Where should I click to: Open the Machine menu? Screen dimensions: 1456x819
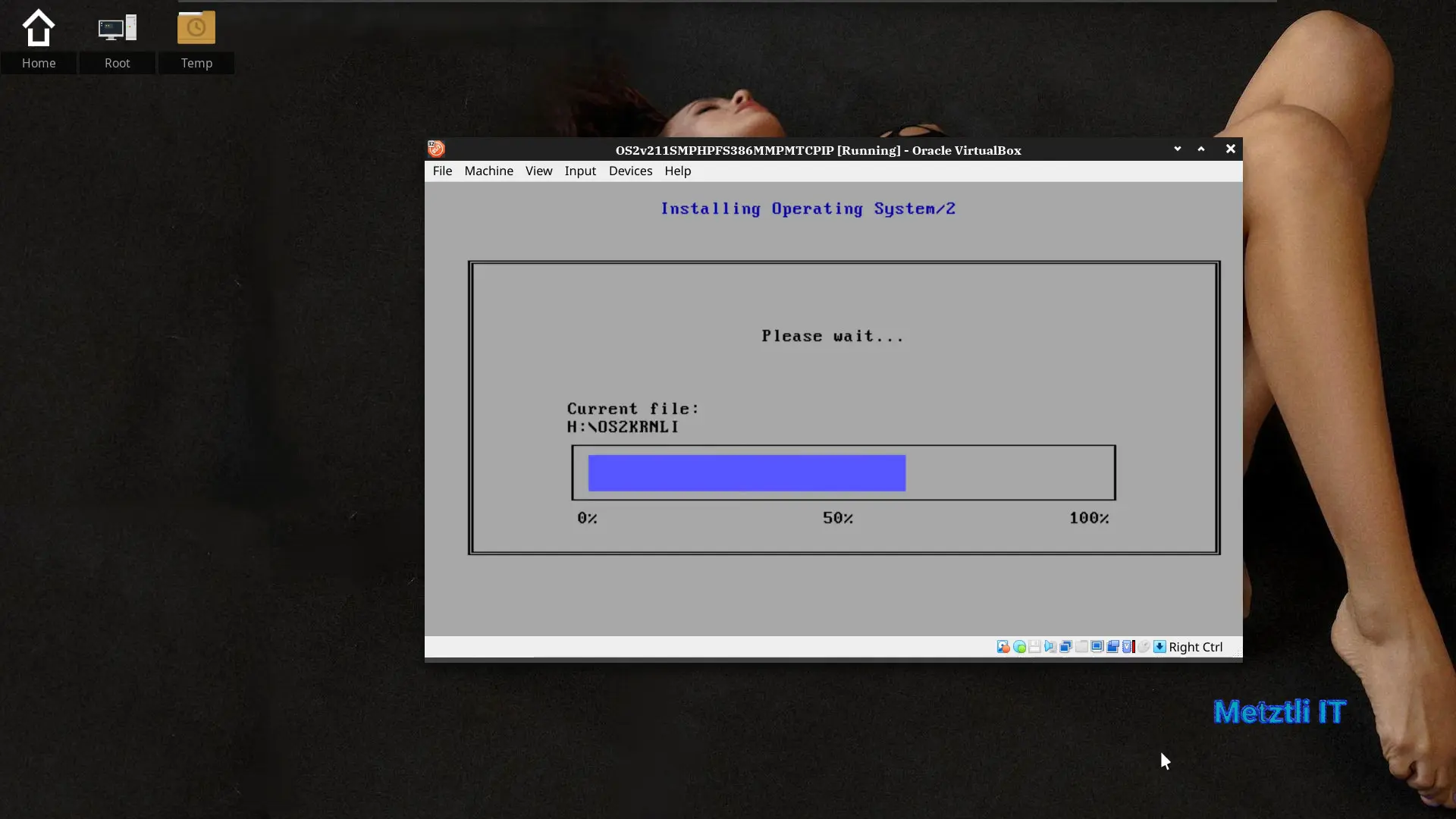click(488, 171)
